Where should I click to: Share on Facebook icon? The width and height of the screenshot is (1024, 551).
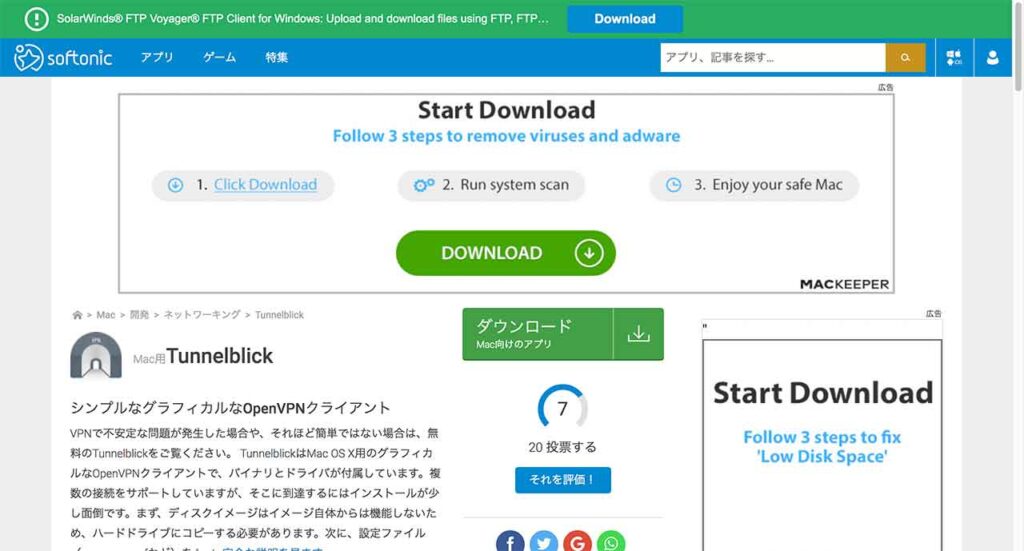(510, 541)
